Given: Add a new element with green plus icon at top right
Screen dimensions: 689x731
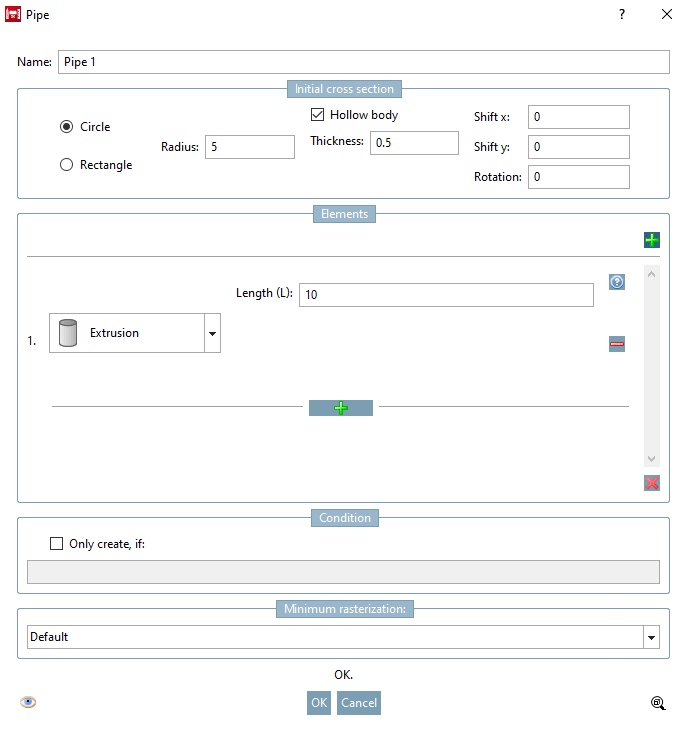Looking at the screenshot, I should tap(651, 240).
